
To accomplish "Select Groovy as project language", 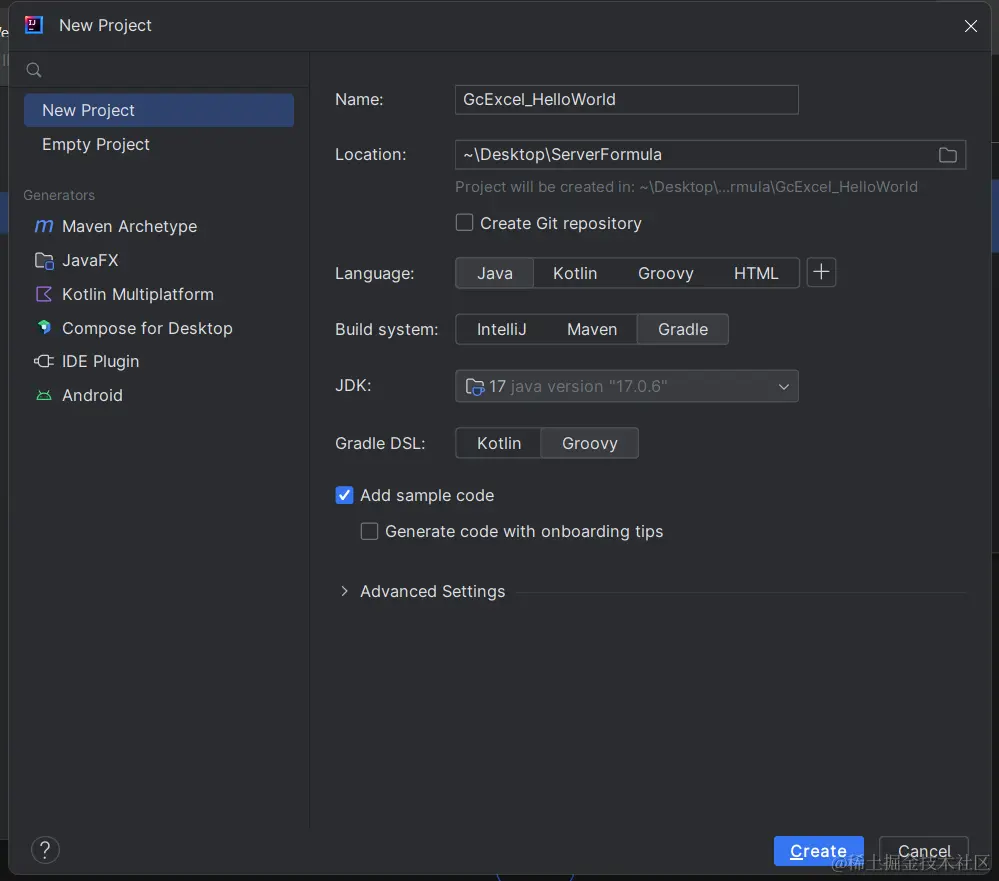I will click(x=665, y=273).
